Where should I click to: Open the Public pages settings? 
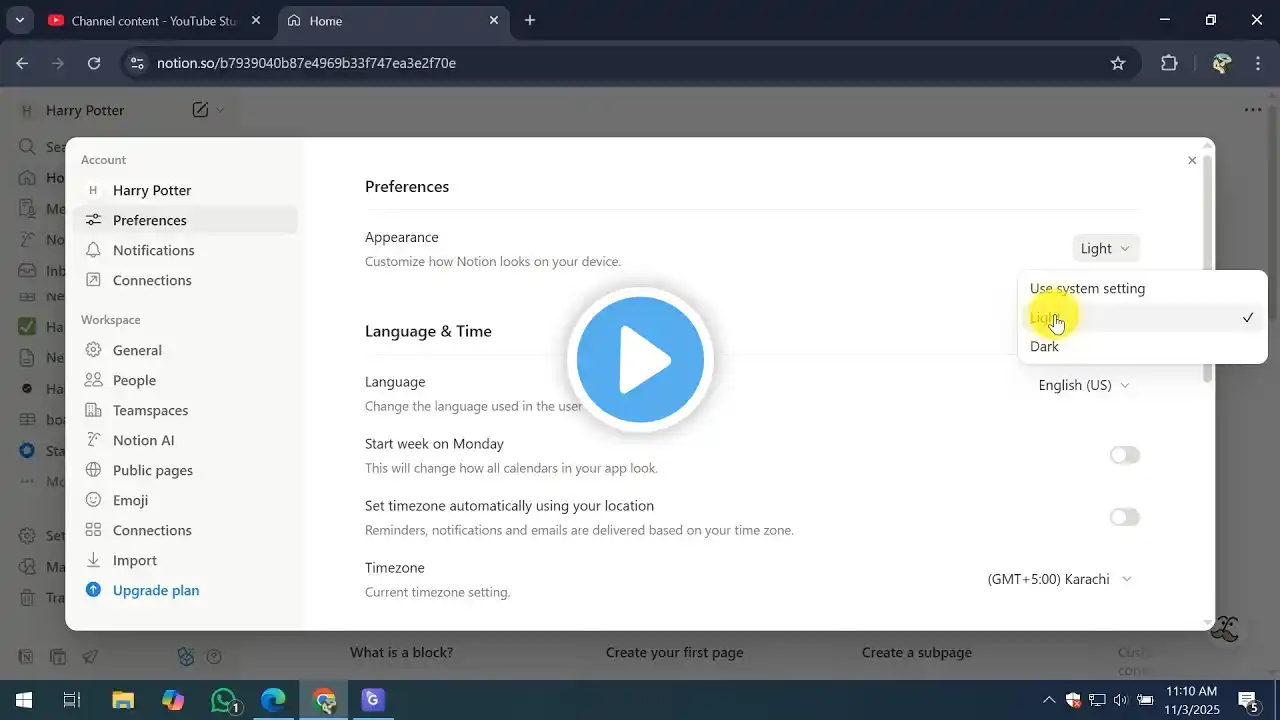pos(185,470)
